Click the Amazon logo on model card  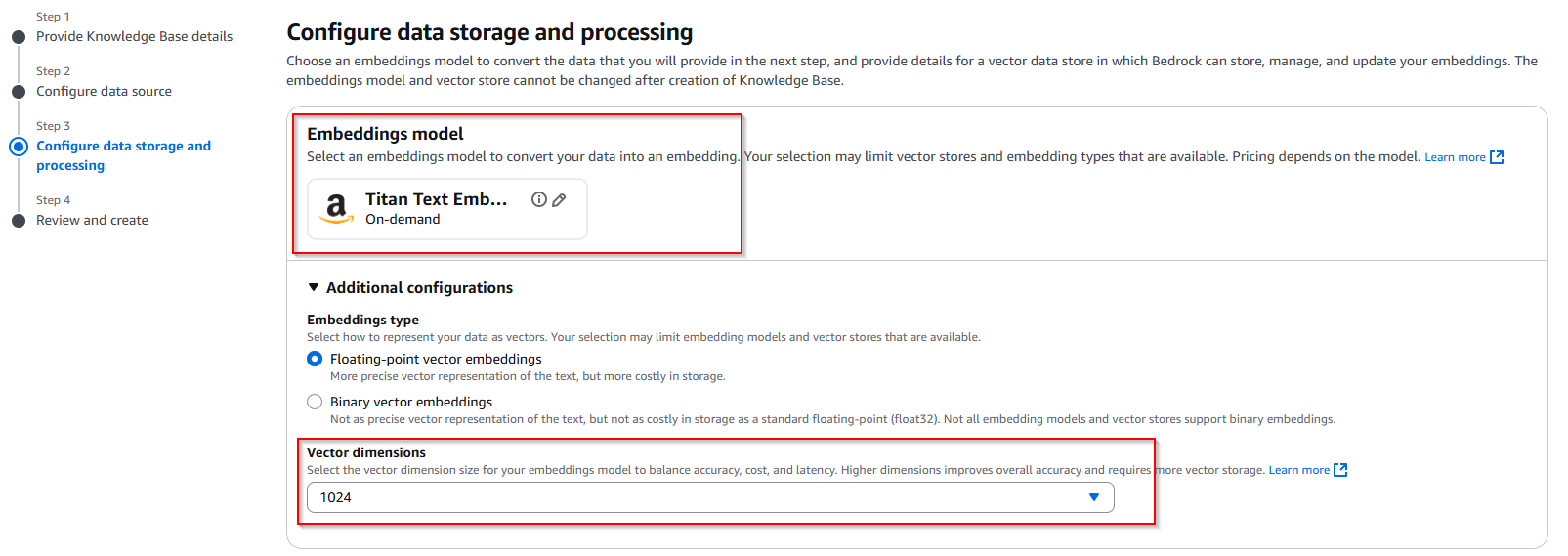click(x=336, y=208)
